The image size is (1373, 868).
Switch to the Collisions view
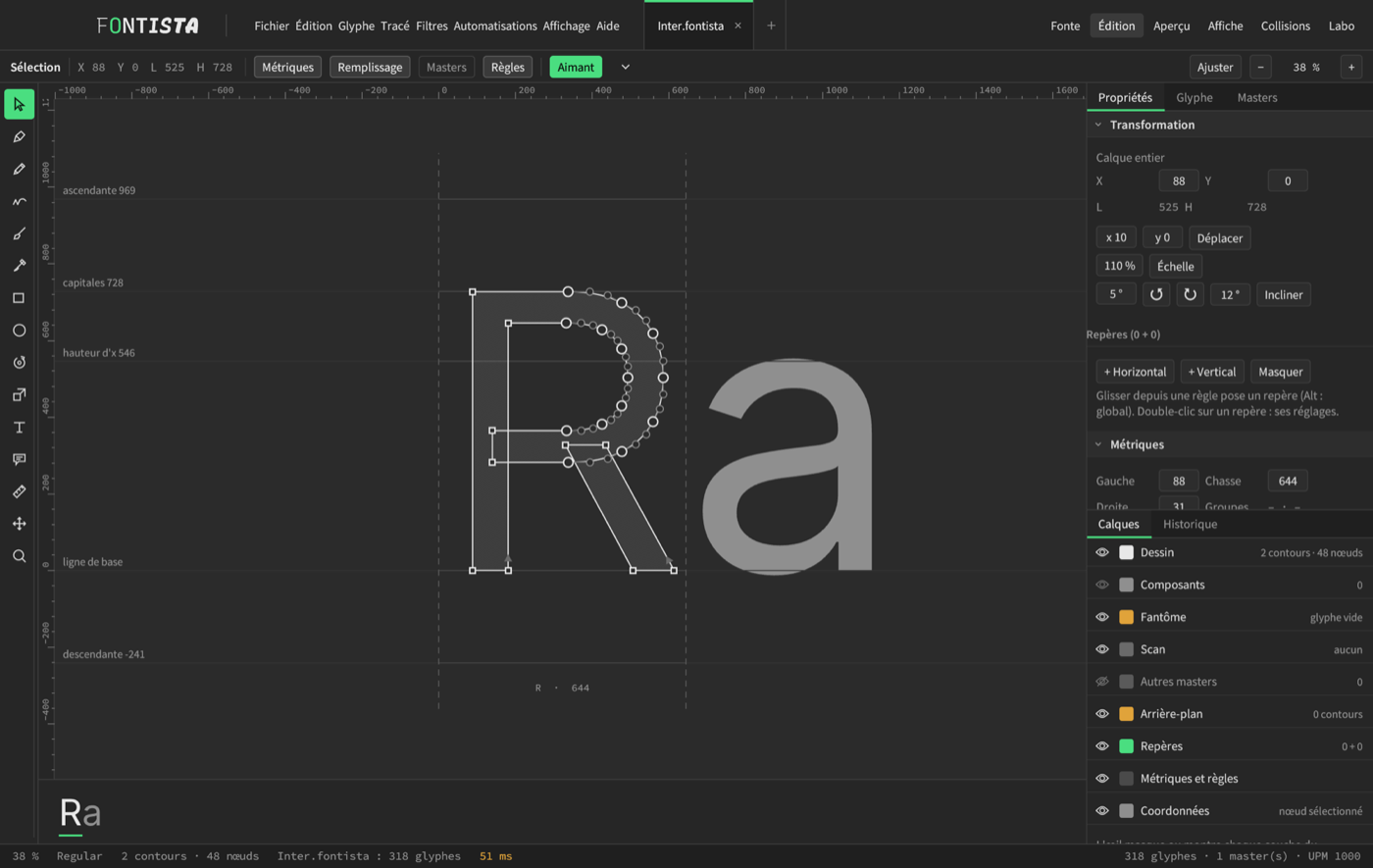[x=1286, y=26]
